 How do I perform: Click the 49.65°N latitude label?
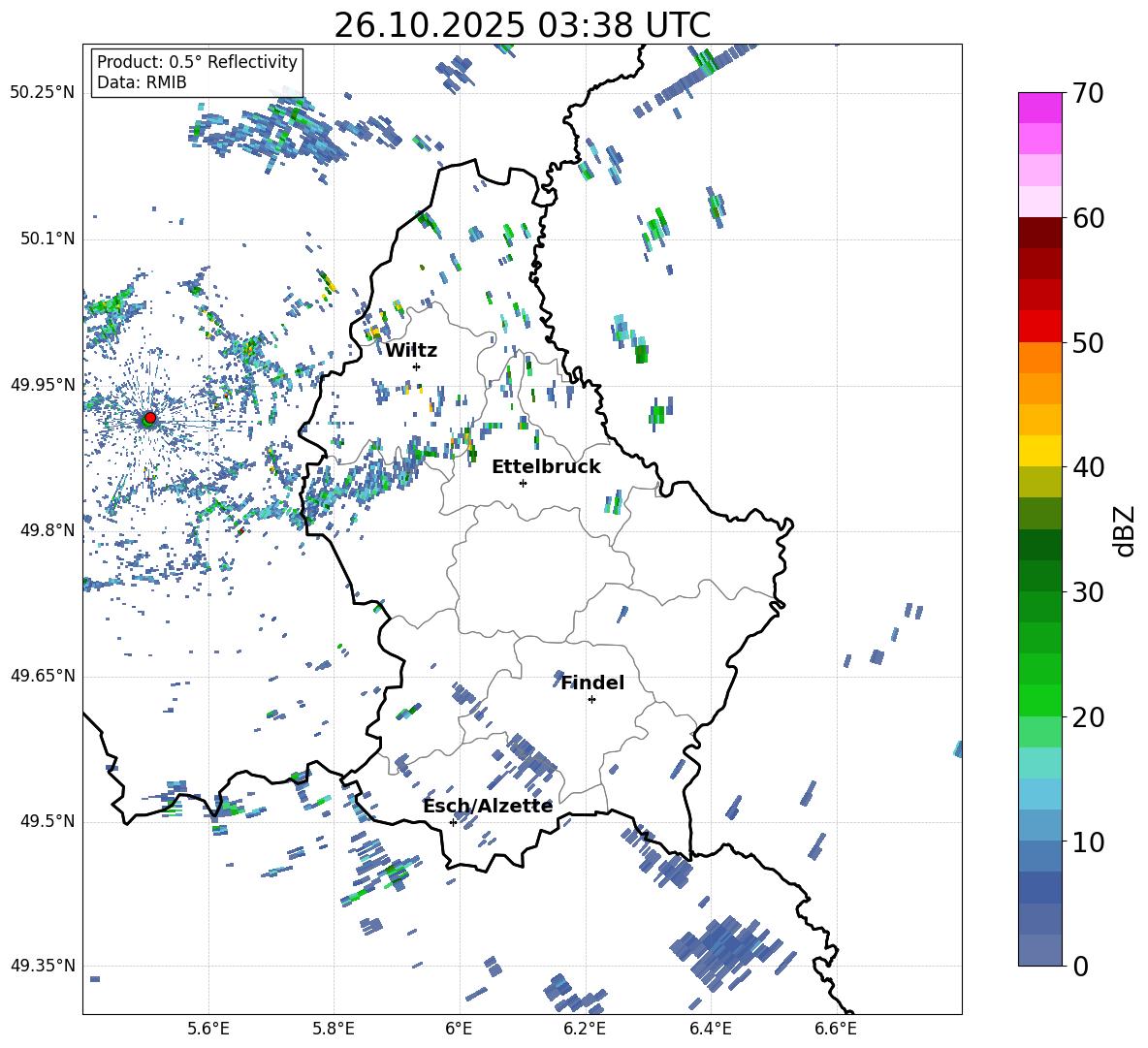(43, 675)
